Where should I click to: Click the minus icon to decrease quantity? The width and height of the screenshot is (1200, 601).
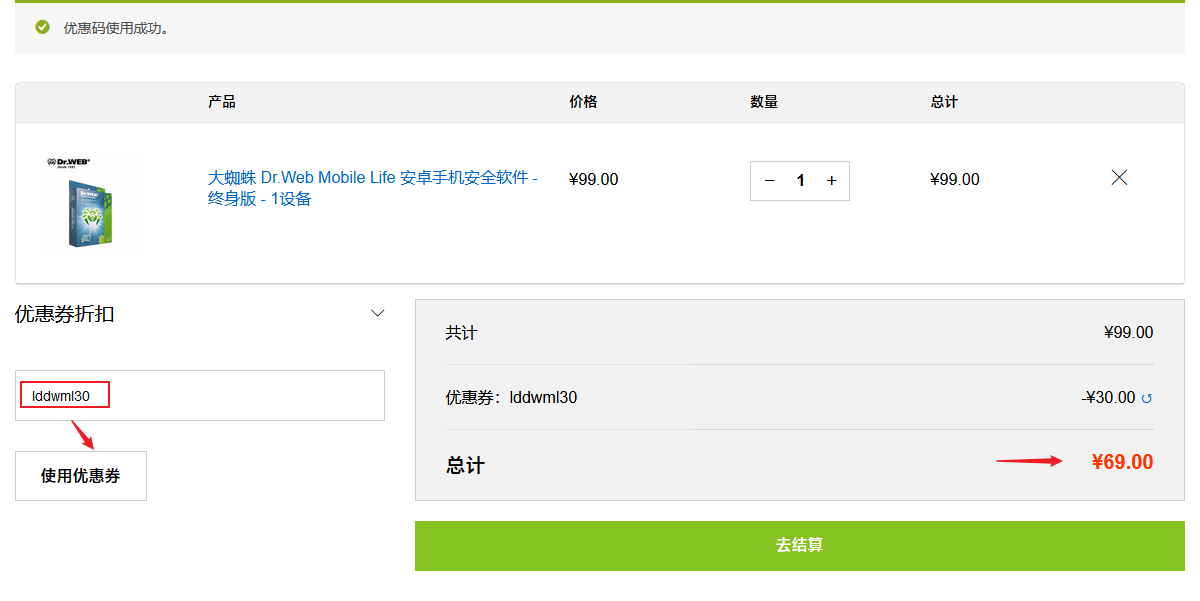769,180
